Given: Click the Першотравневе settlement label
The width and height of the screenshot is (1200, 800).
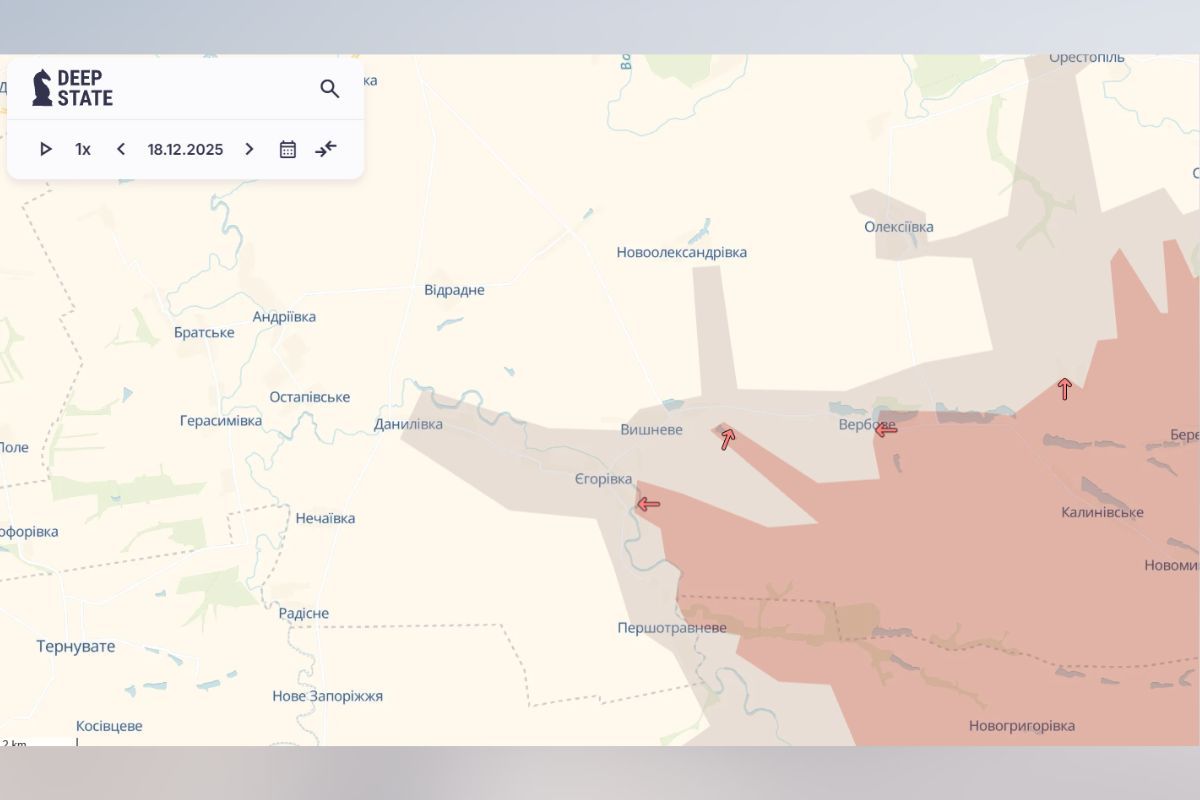Looking at the screenshot, I should [x=671, y=628].
